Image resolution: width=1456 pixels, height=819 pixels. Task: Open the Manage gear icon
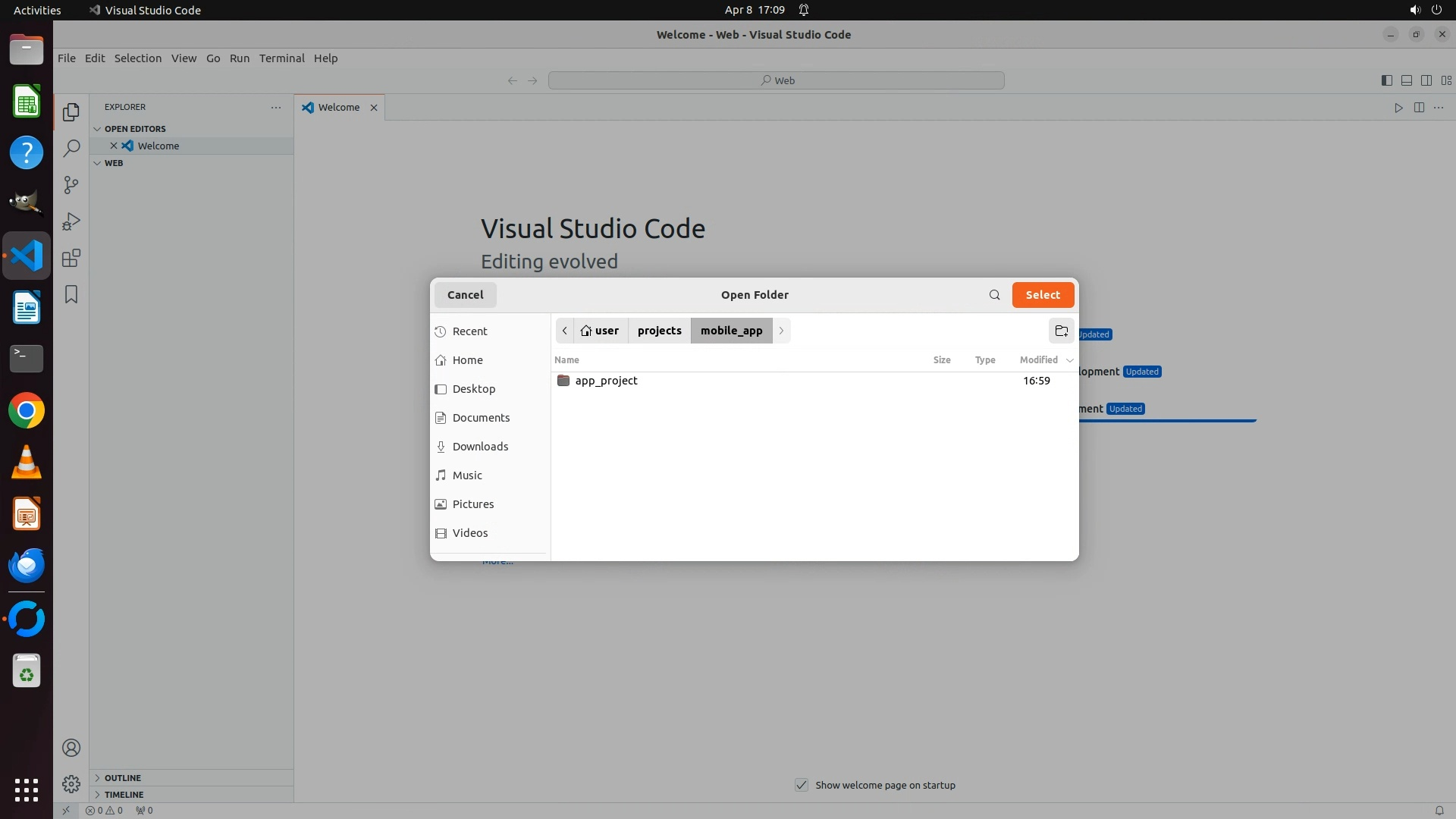(x=71, y=783)
